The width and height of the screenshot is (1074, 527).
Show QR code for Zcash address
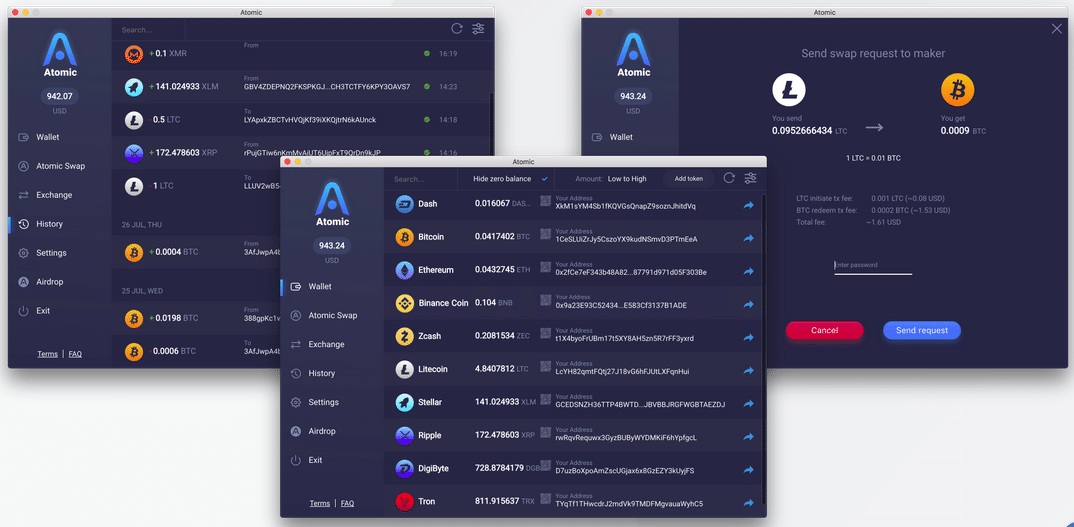pos(545,334)
